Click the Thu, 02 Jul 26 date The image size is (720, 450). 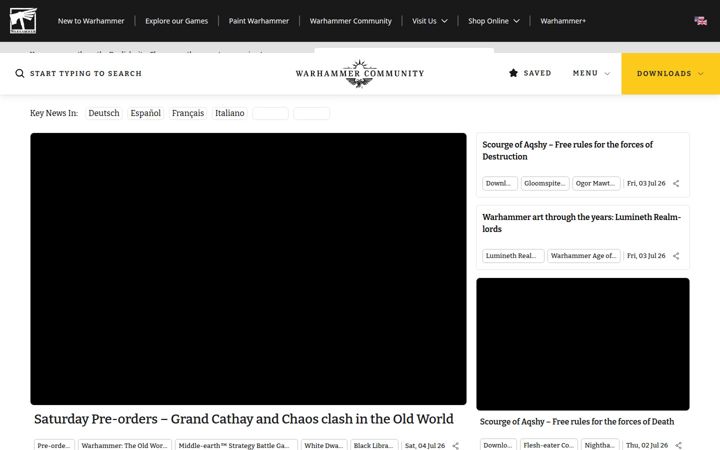pyautogui.click(x=647, y=445)
